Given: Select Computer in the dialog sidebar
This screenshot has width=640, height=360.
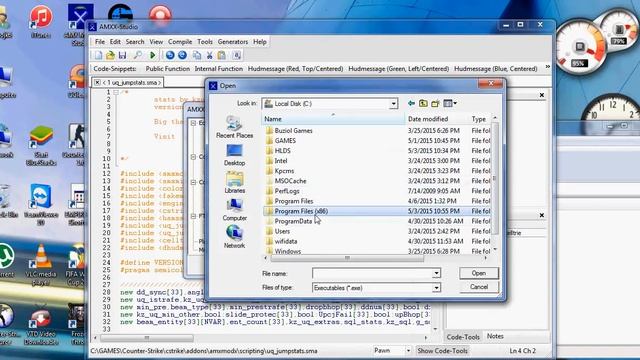Looking at the screenshot, I should (234, 210).
